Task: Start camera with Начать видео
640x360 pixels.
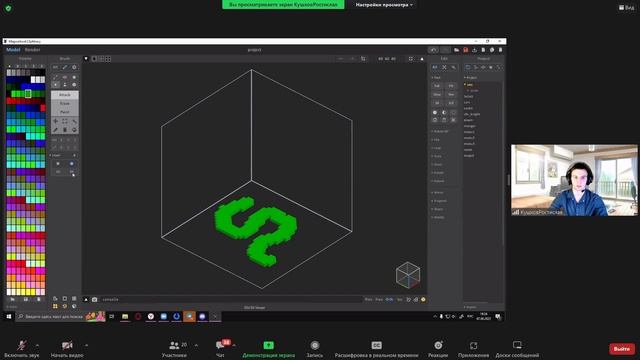Action: click(67, 349)
